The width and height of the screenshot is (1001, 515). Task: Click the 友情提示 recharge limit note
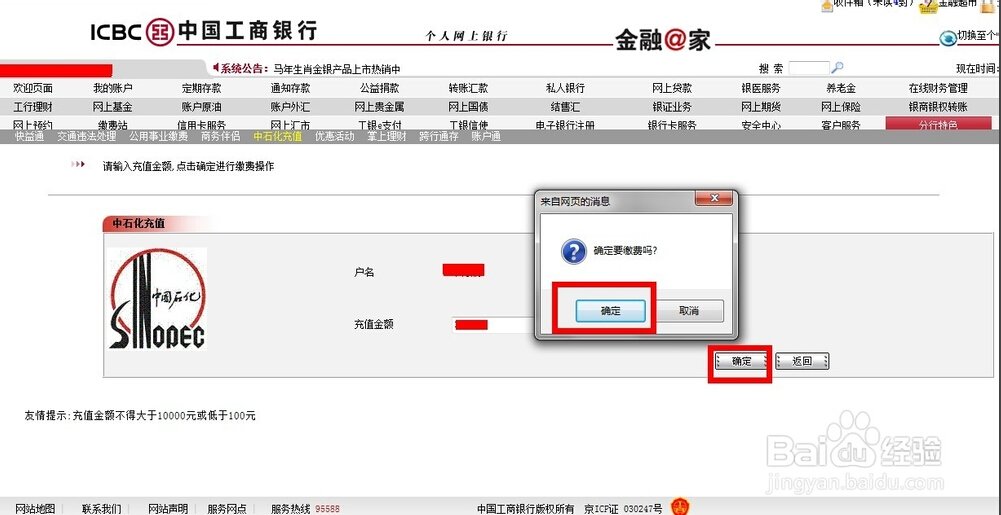[140, 415]
